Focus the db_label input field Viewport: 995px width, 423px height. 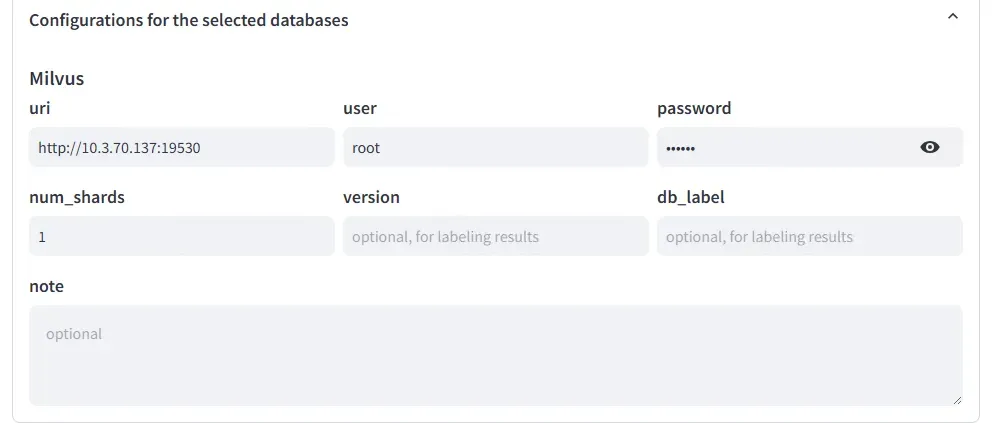tap(808, 236)
